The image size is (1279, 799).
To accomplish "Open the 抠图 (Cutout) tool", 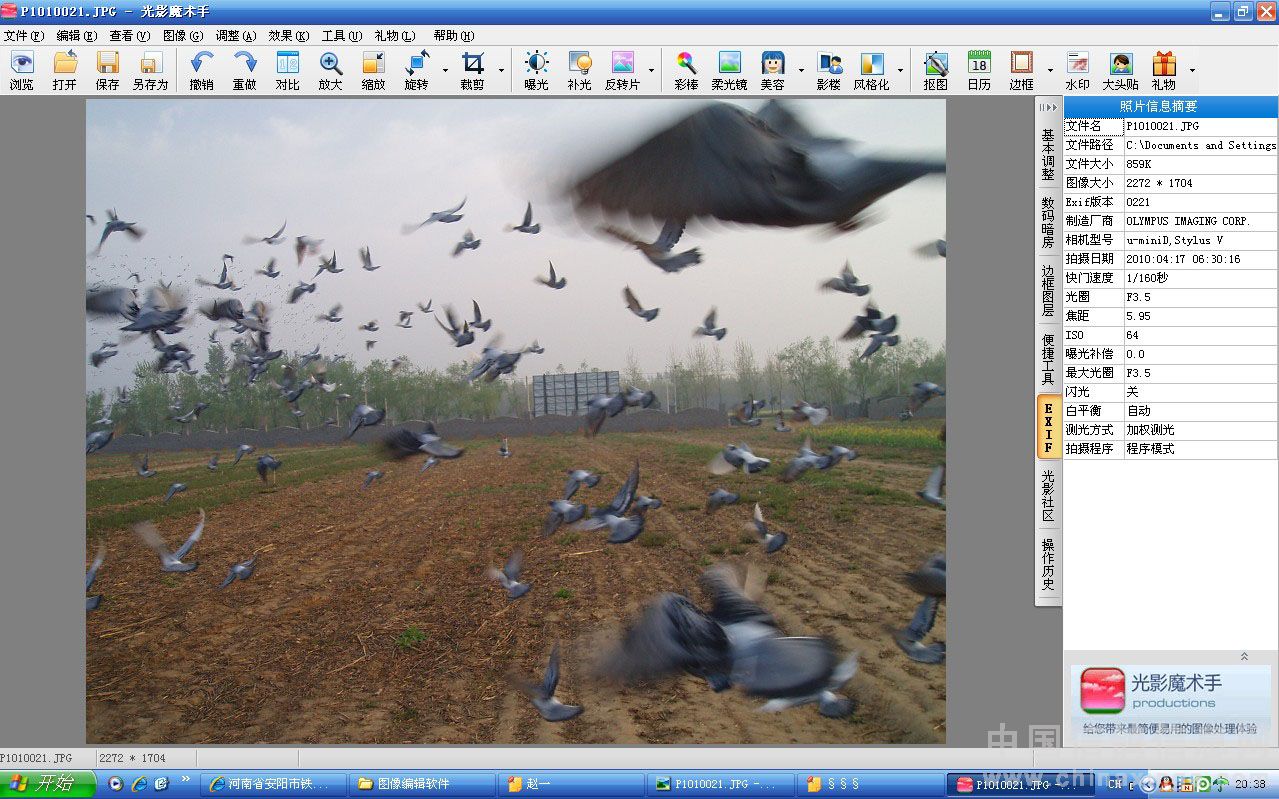I will tap(935, 70).
